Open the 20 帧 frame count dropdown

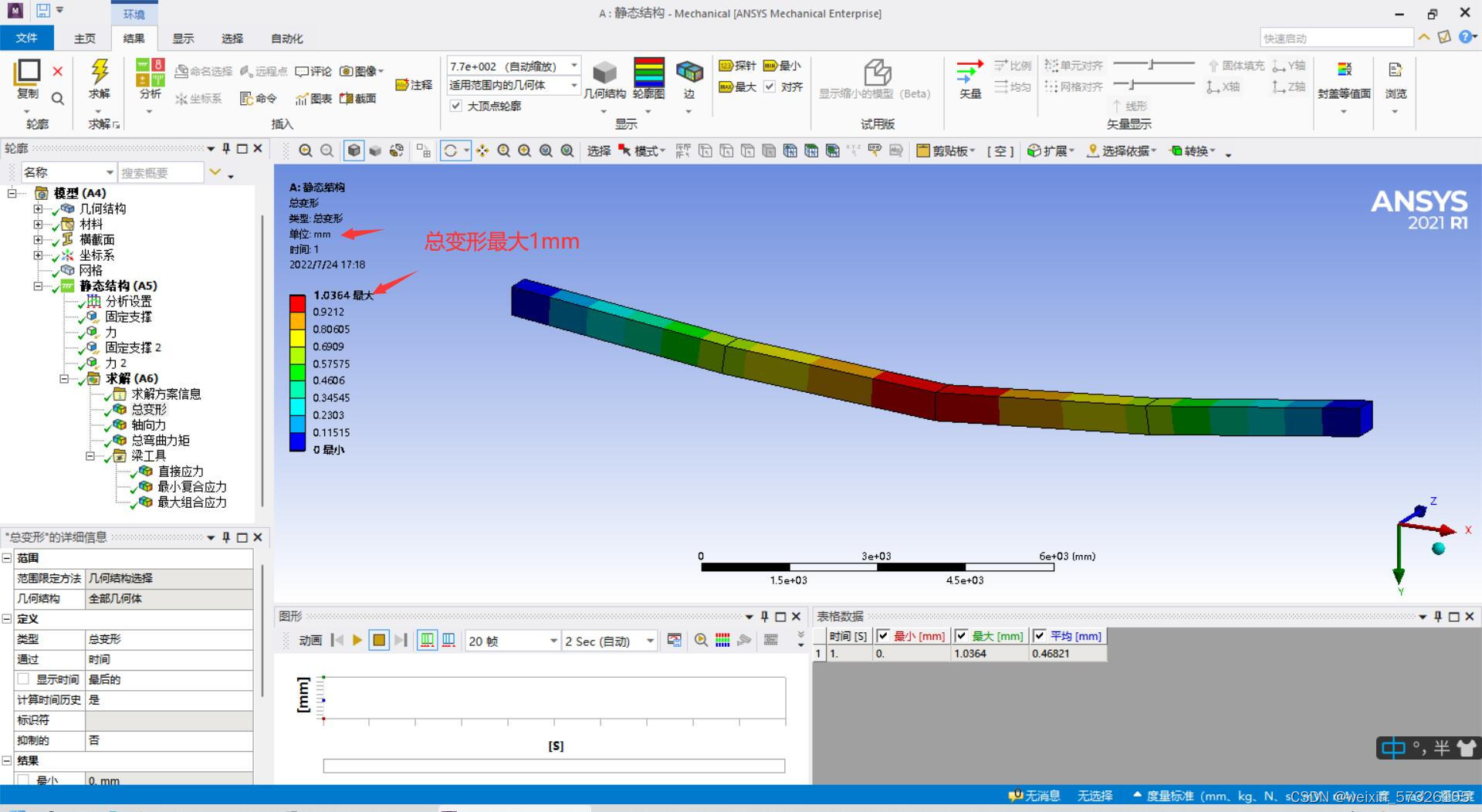click(553, 641)
